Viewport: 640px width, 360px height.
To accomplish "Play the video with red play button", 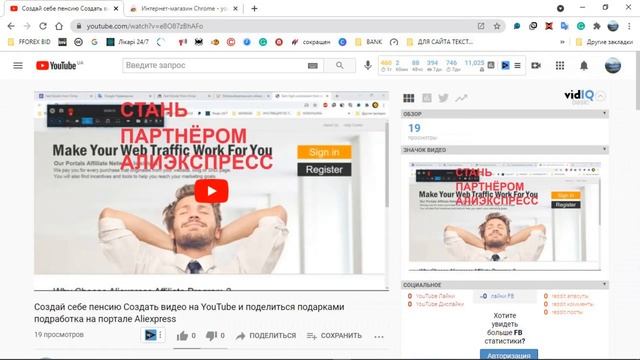I will (x=211, y=191).
